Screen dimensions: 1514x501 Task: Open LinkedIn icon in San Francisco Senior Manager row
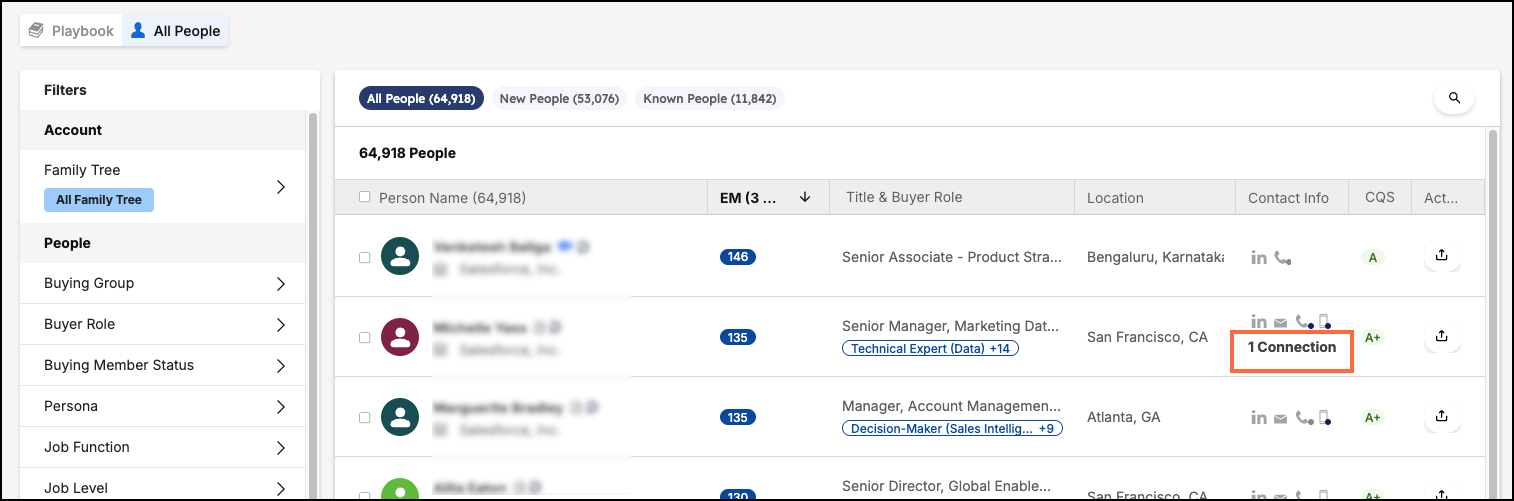1259,322
